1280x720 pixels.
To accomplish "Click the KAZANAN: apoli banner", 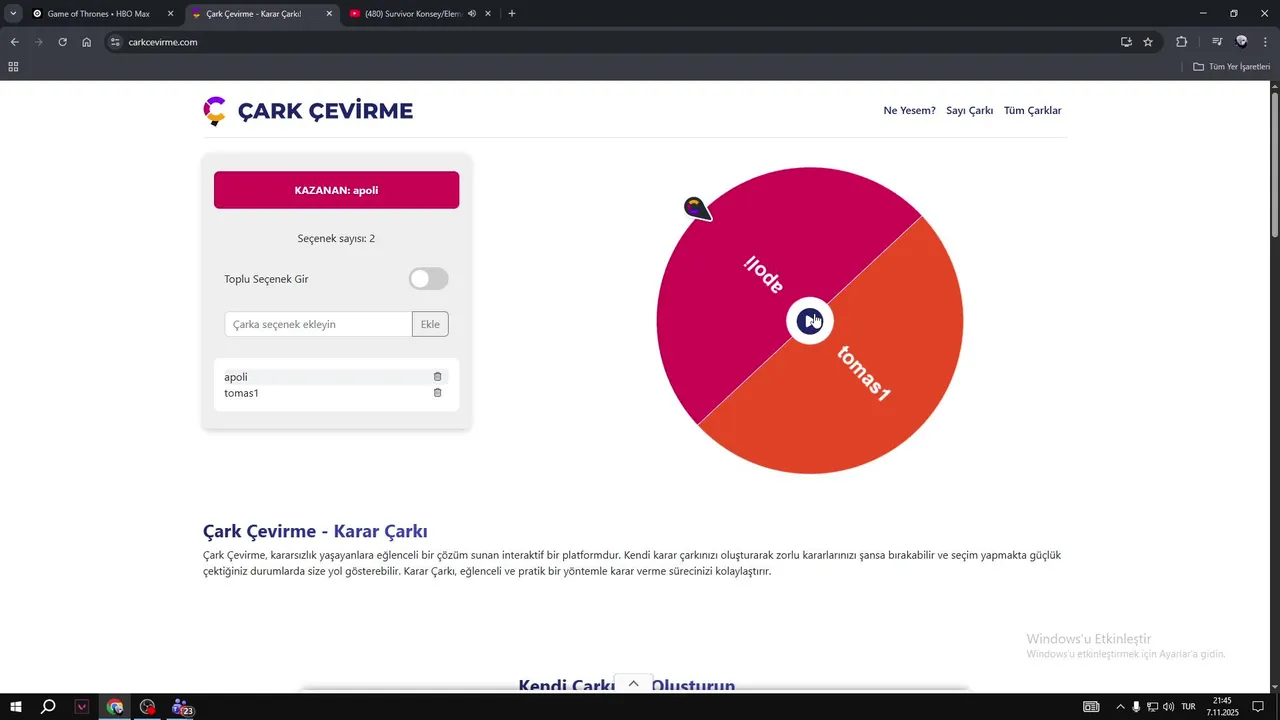I will click(336, 190).
